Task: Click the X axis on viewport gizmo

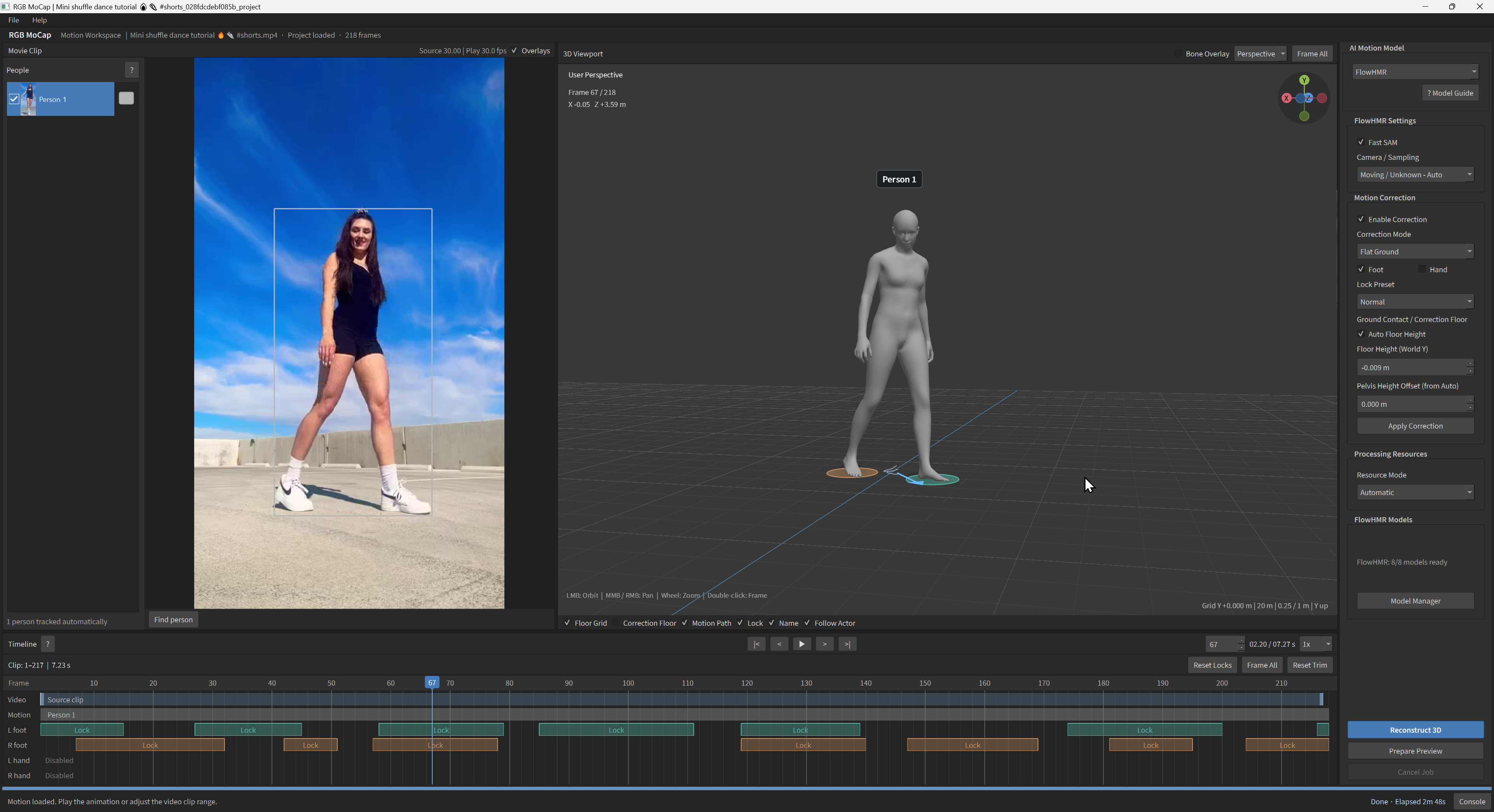Action: coord(1286,98)
